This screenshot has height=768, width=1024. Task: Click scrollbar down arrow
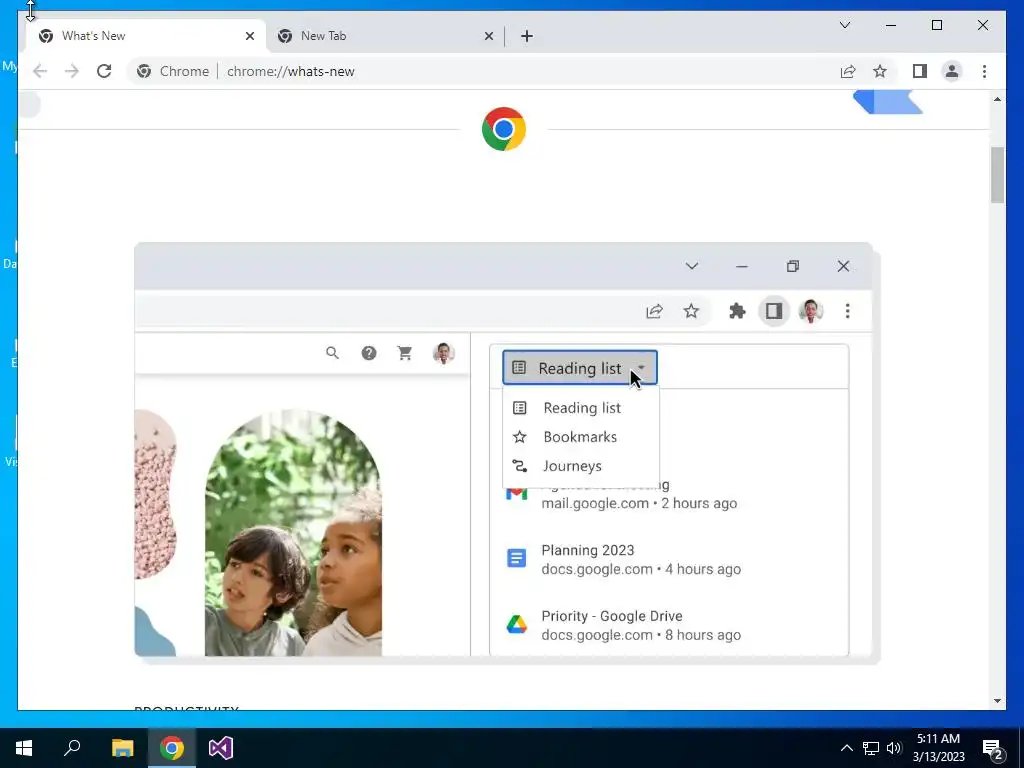tap(997, 701)
